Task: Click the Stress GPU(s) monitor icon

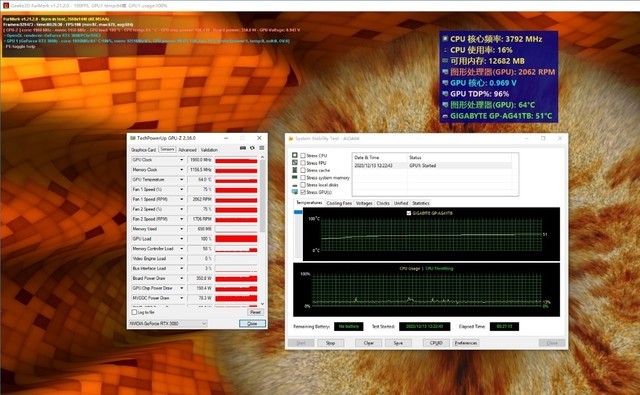Action: [295, 192]
